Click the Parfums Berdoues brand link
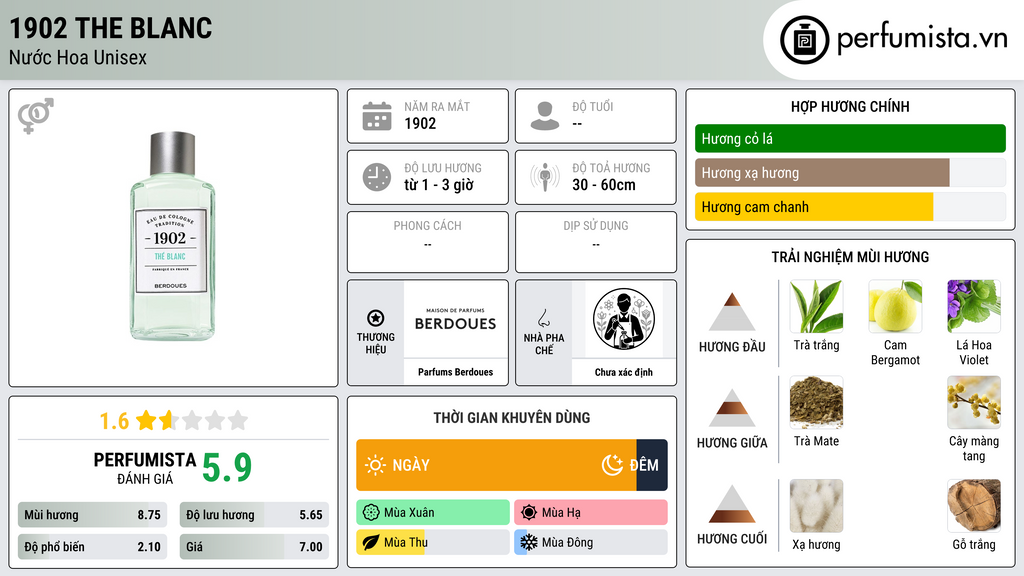1024x576 pixels. [455, 372]
